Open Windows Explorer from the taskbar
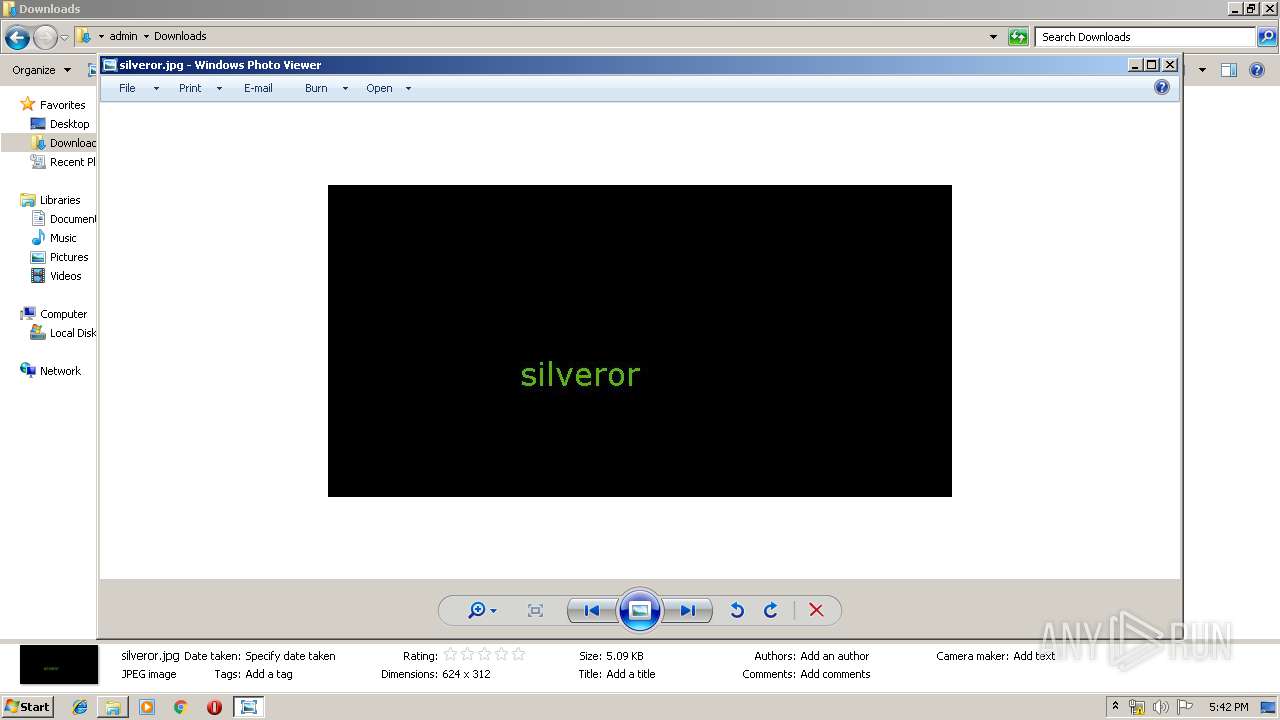 point(113,707)
